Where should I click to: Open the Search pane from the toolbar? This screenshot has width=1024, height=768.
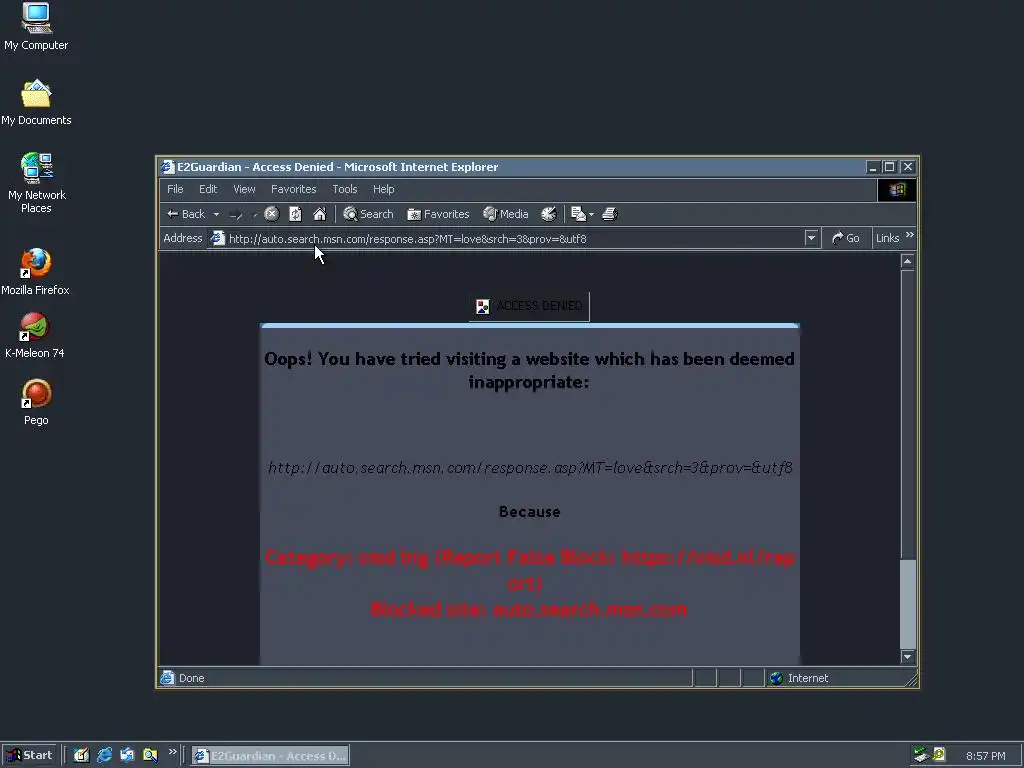coord(368,214)
